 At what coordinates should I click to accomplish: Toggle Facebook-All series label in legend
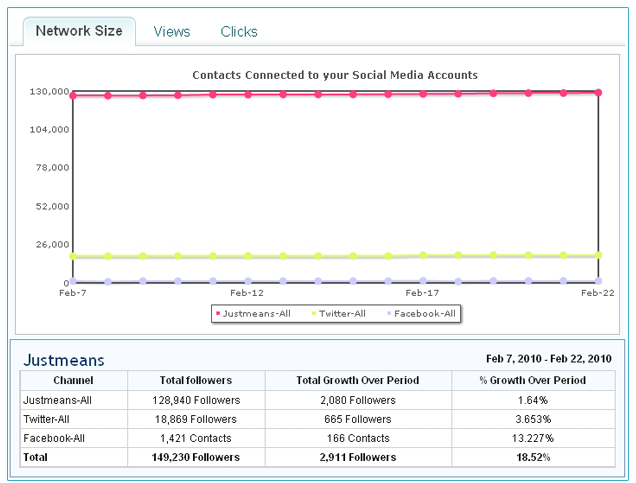tap(425, 313)
